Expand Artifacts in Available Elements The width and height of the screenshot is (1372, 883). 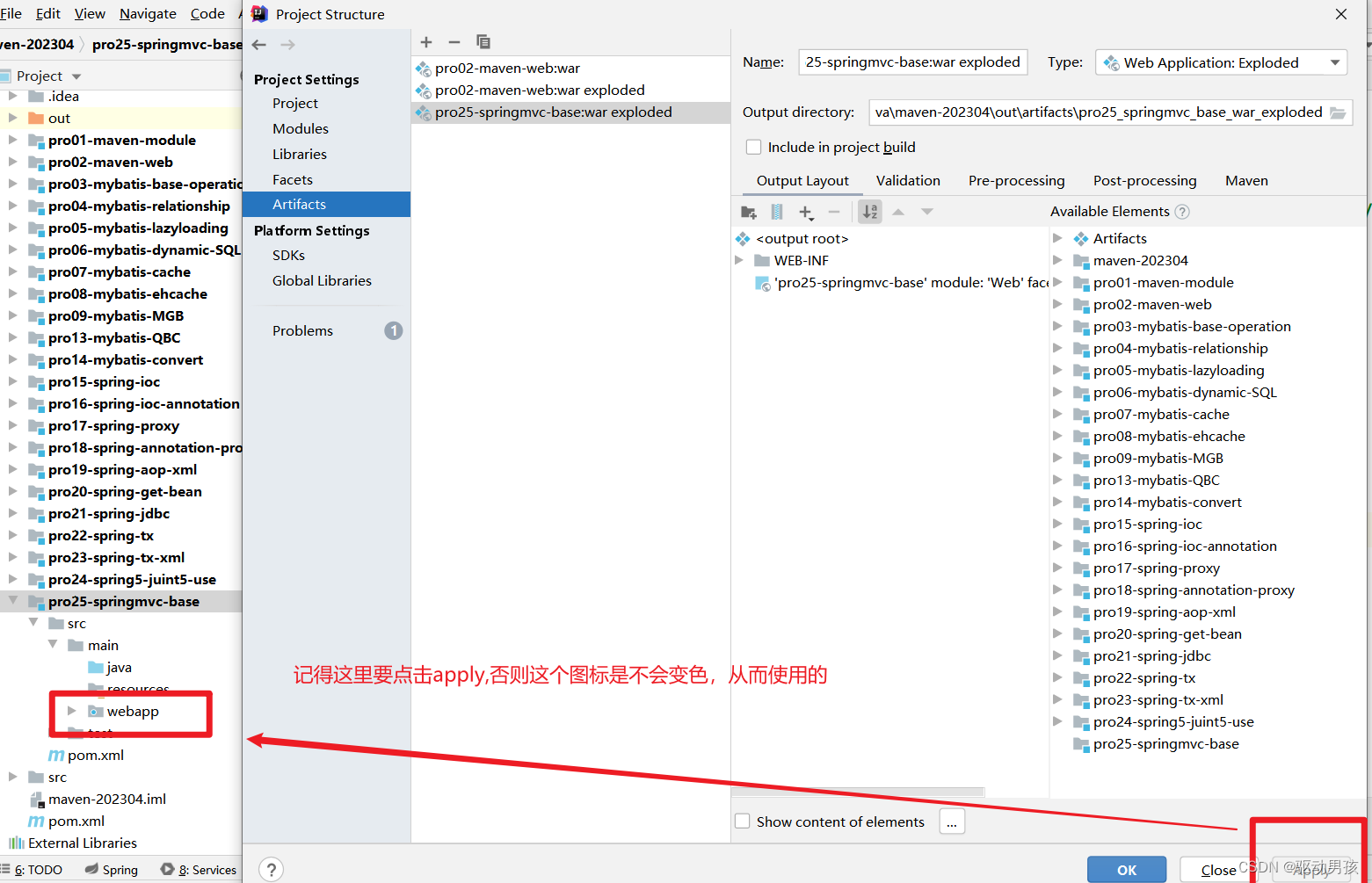(1057, 238)
